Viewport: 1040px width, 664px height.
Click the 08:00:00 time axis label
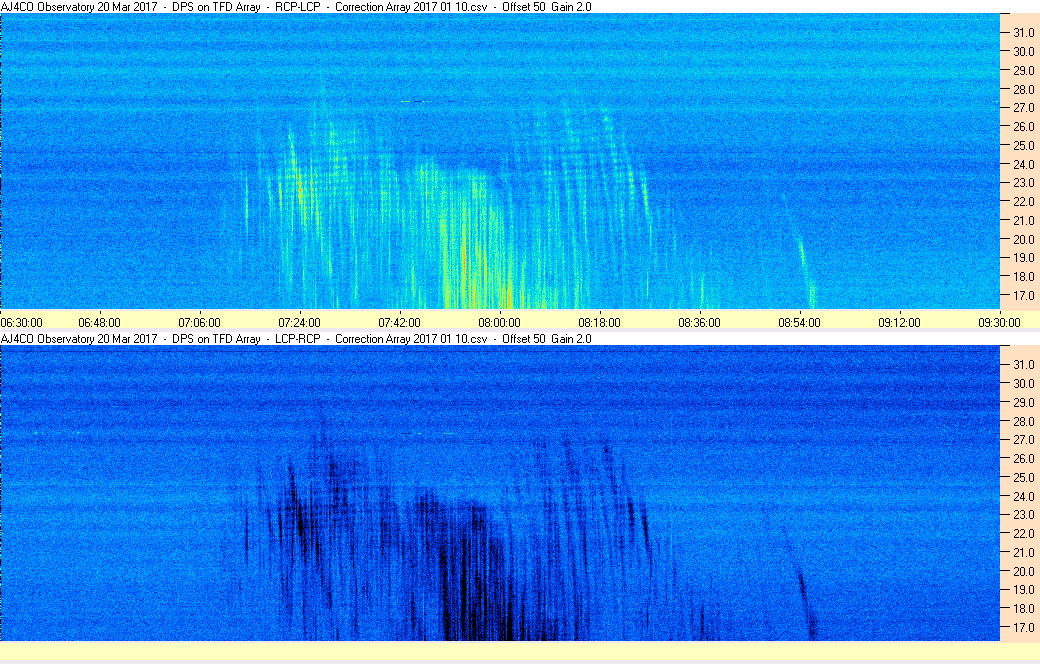(x=499, y=322)
